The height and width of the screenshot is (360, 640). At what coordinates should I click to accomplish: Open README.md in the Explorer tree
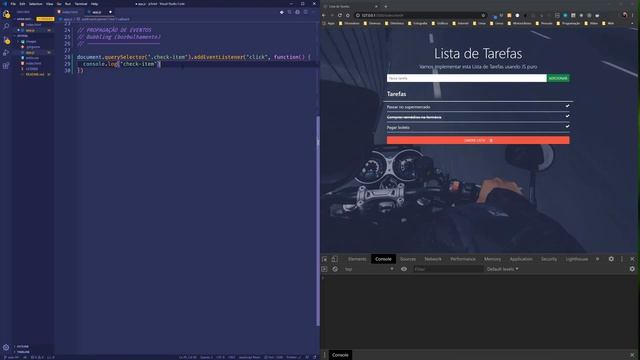[x=35, y=74]
